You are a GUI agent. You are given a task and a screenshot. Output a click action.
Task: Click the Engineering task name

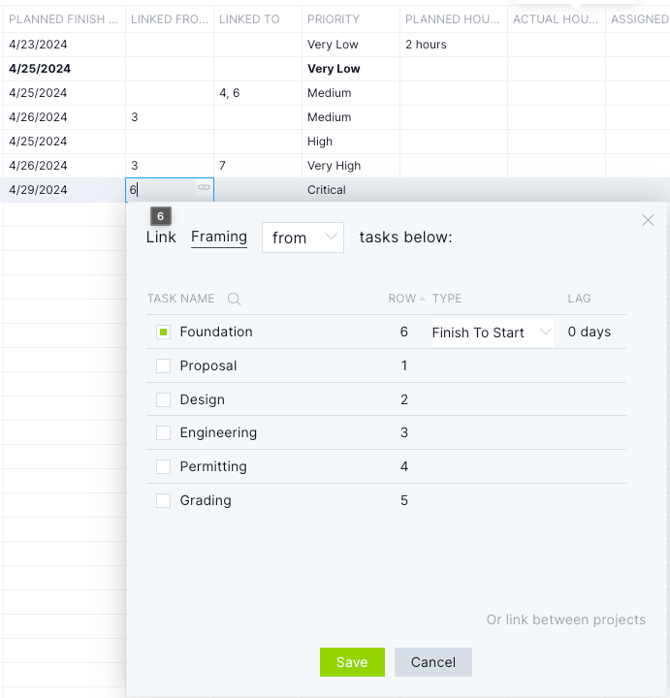pyautogui.click(x=218, y=433)
